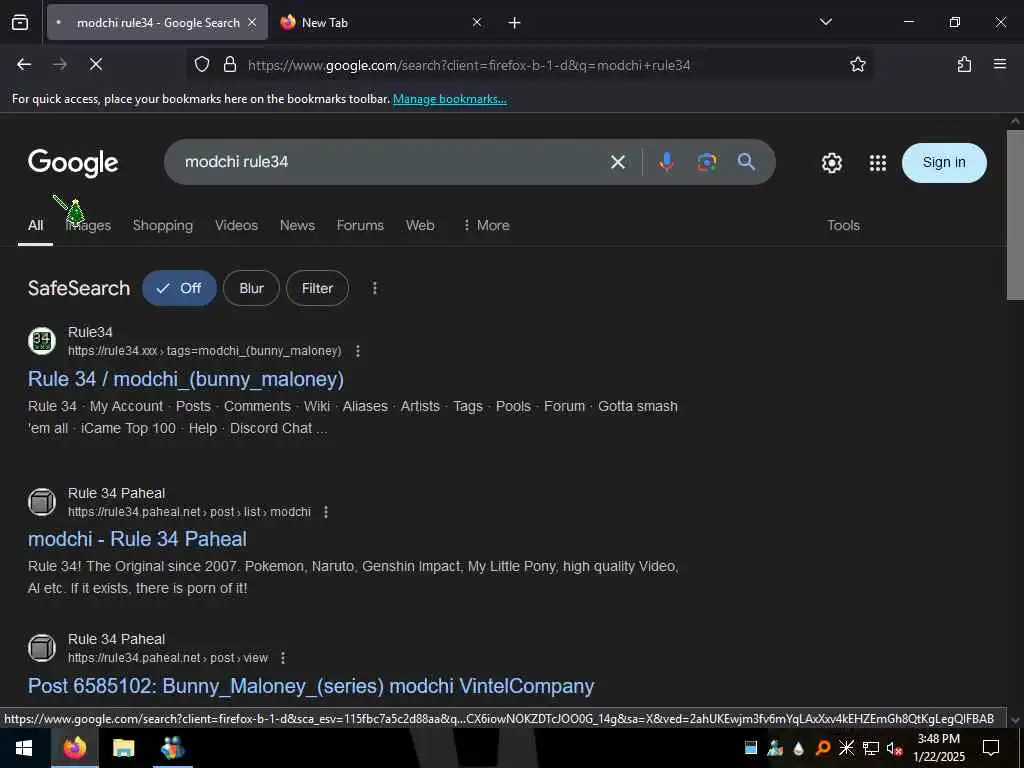
Task: Open the Firefox application menu
Action: tap(999, 64)
